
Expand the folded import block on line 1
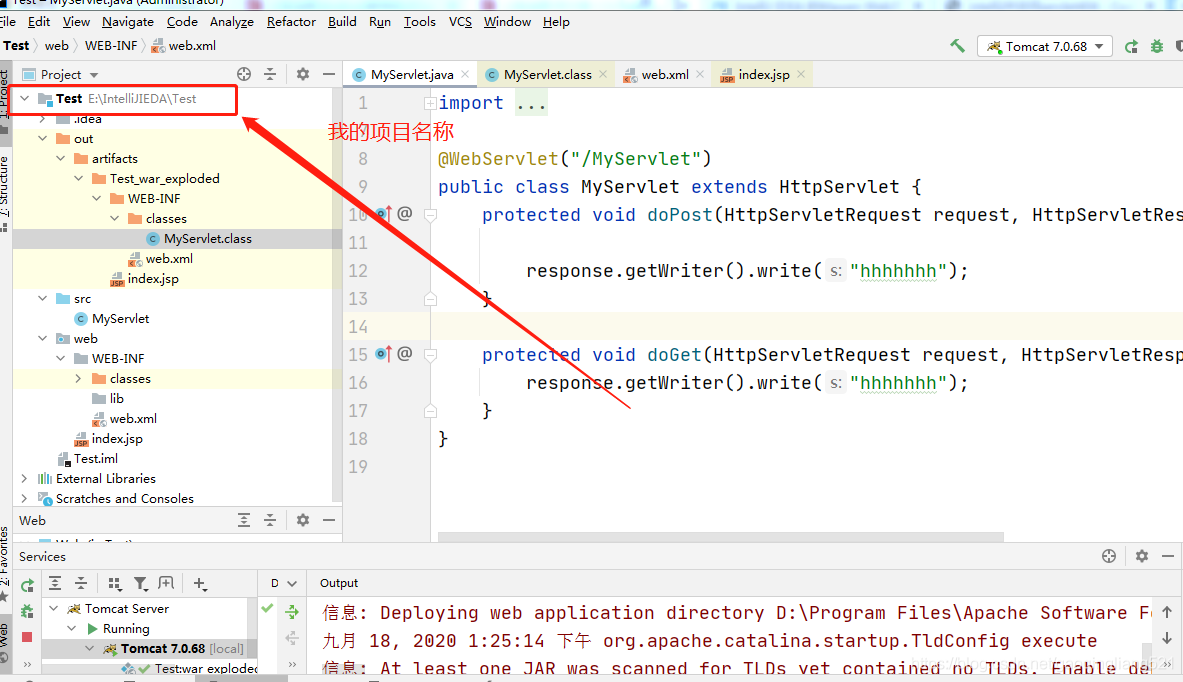click(429, 103)
